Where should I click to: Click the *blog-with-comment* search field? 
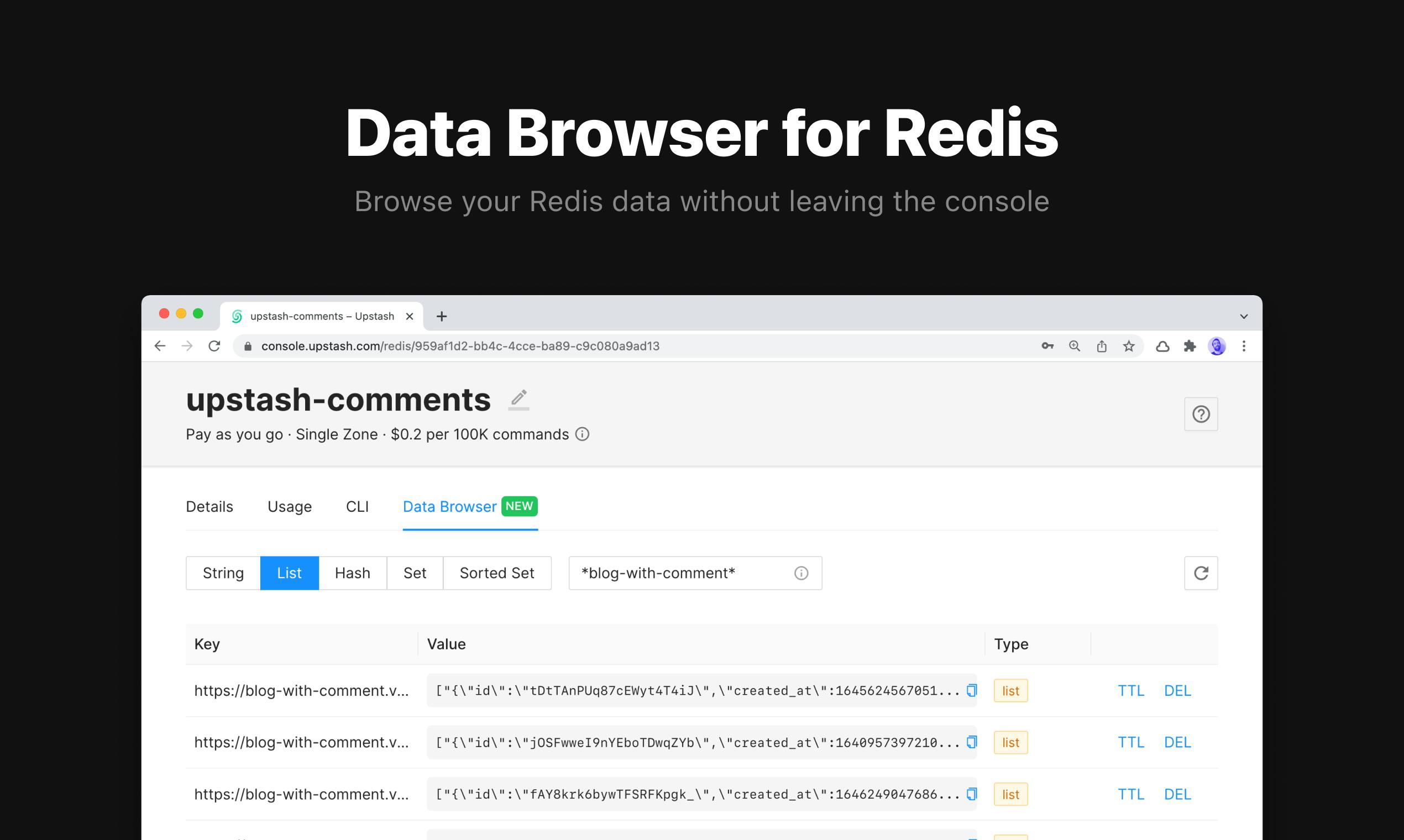pos(695,574)
